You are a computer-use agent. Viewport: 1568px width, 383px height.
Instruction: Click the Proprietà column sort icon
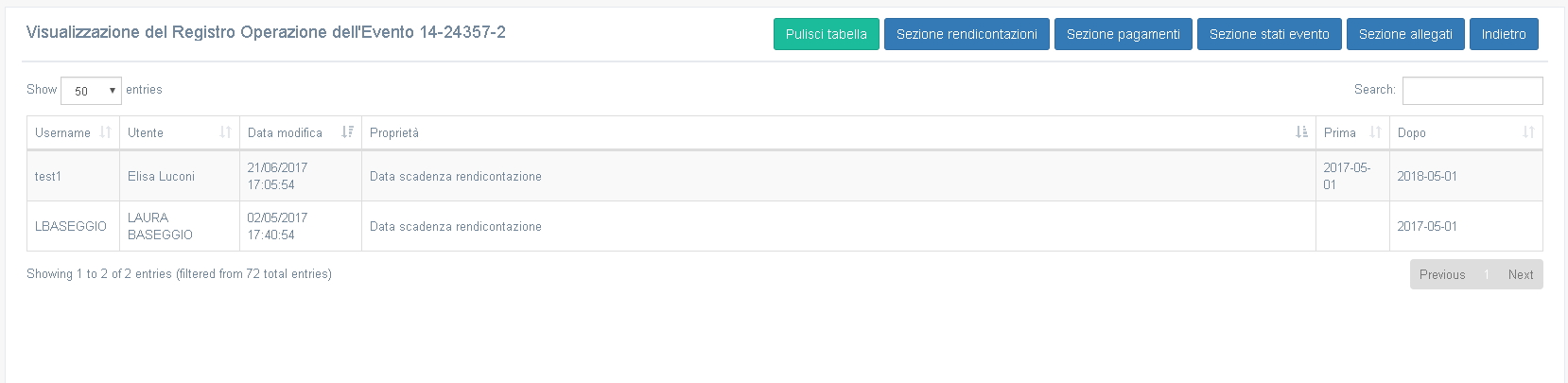(x=1301, y=132)
